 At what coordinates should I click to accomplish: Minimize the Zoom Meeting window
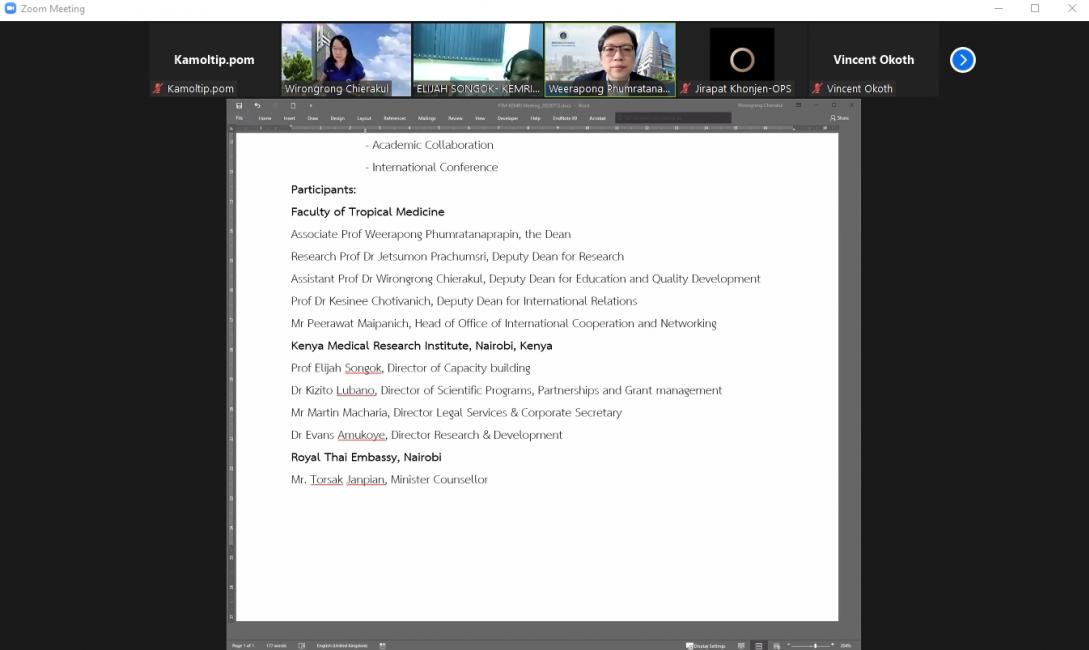999,8
